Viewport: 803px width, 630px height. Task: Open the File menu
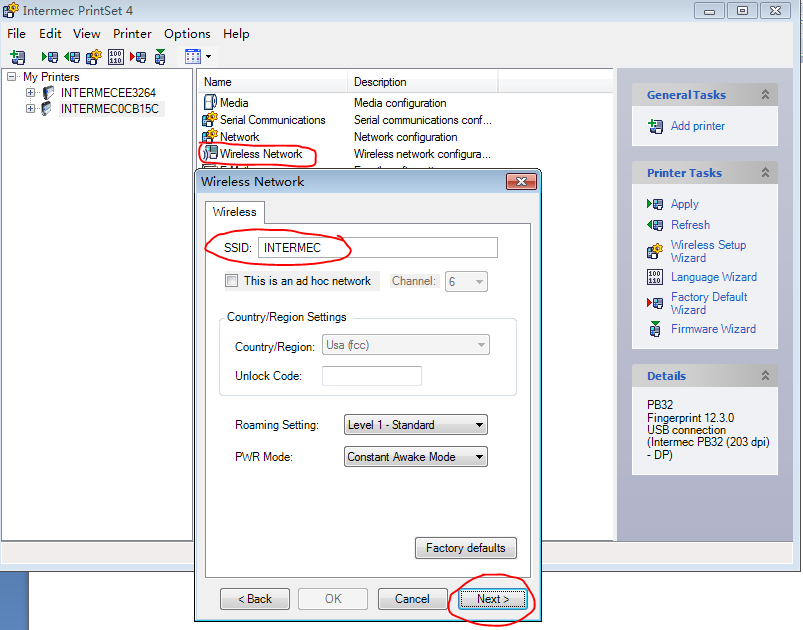[16, 34]
